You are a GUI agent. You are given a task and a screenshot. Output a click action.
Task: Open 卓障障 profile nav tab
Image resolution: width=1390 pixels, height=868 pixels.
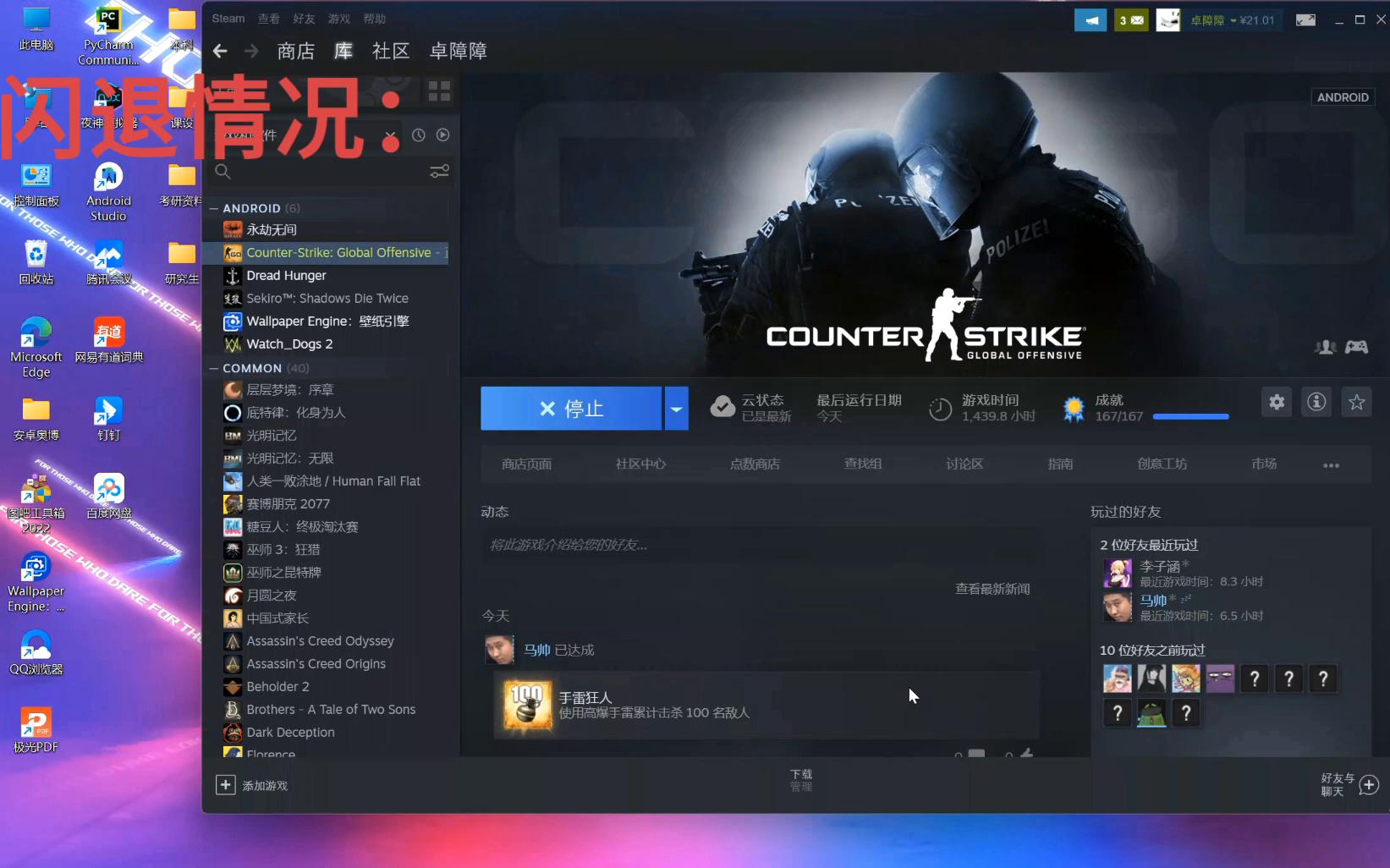coord(458,52)
